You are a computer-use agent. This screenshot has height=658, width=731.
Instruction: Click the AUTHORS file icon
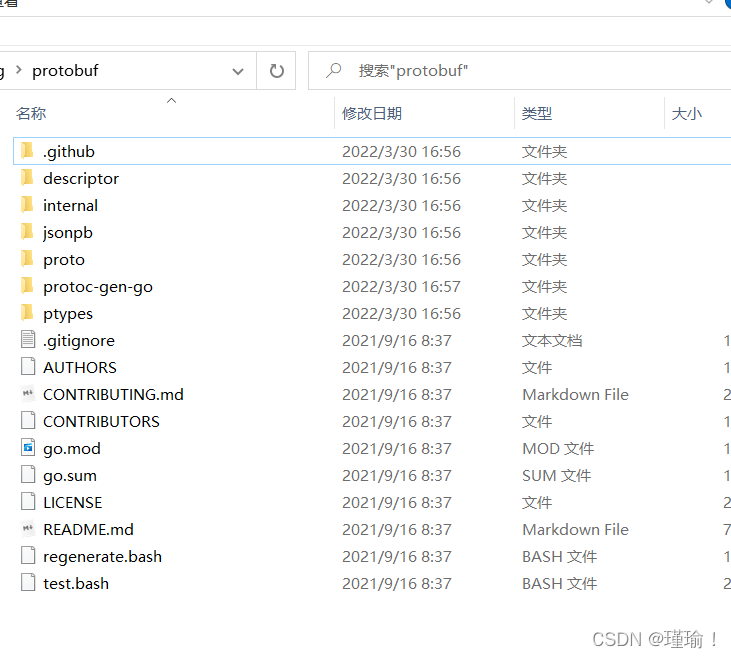tap(28, 367)
